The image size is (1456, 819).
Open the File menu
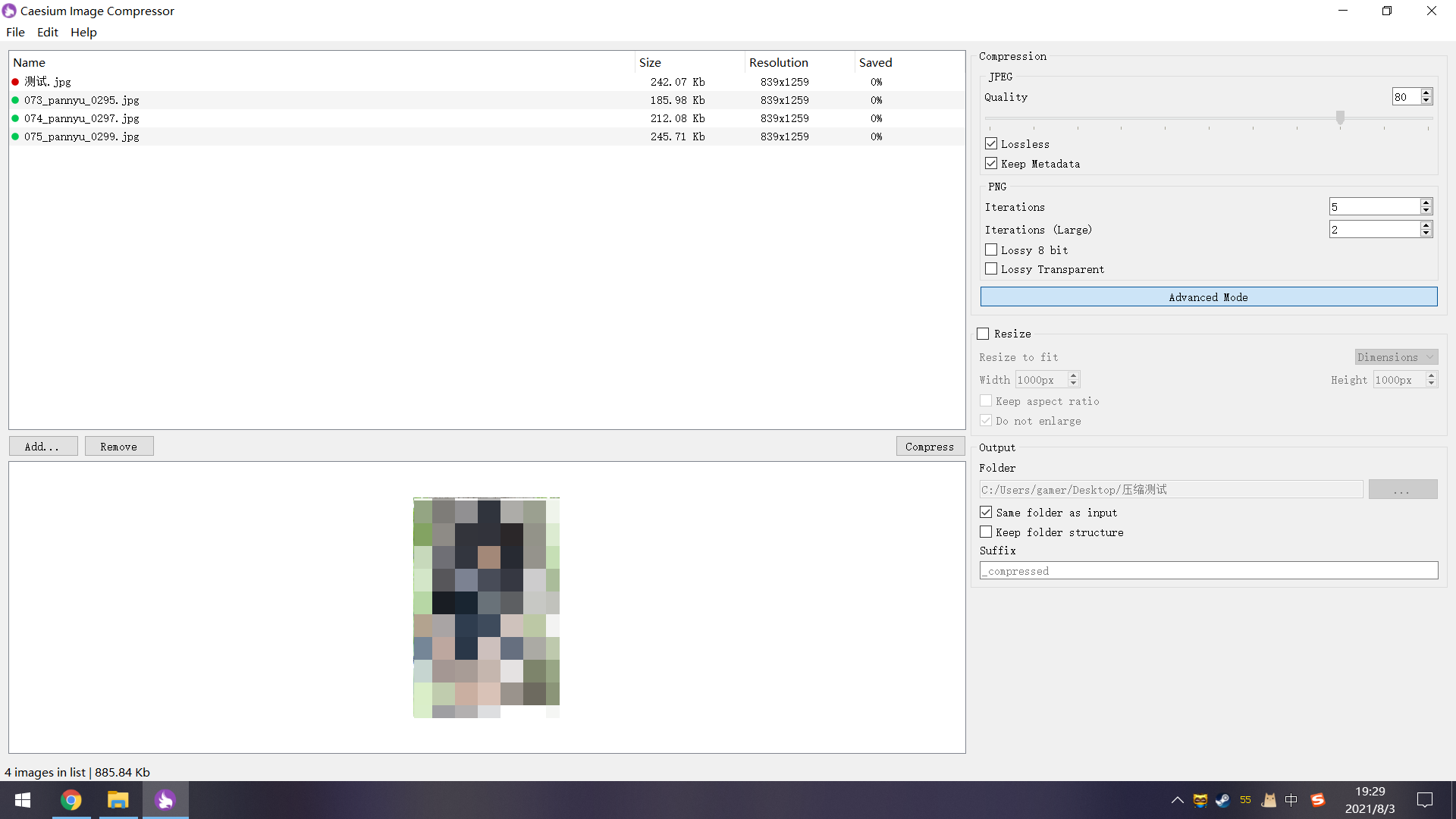coord(15,32)
